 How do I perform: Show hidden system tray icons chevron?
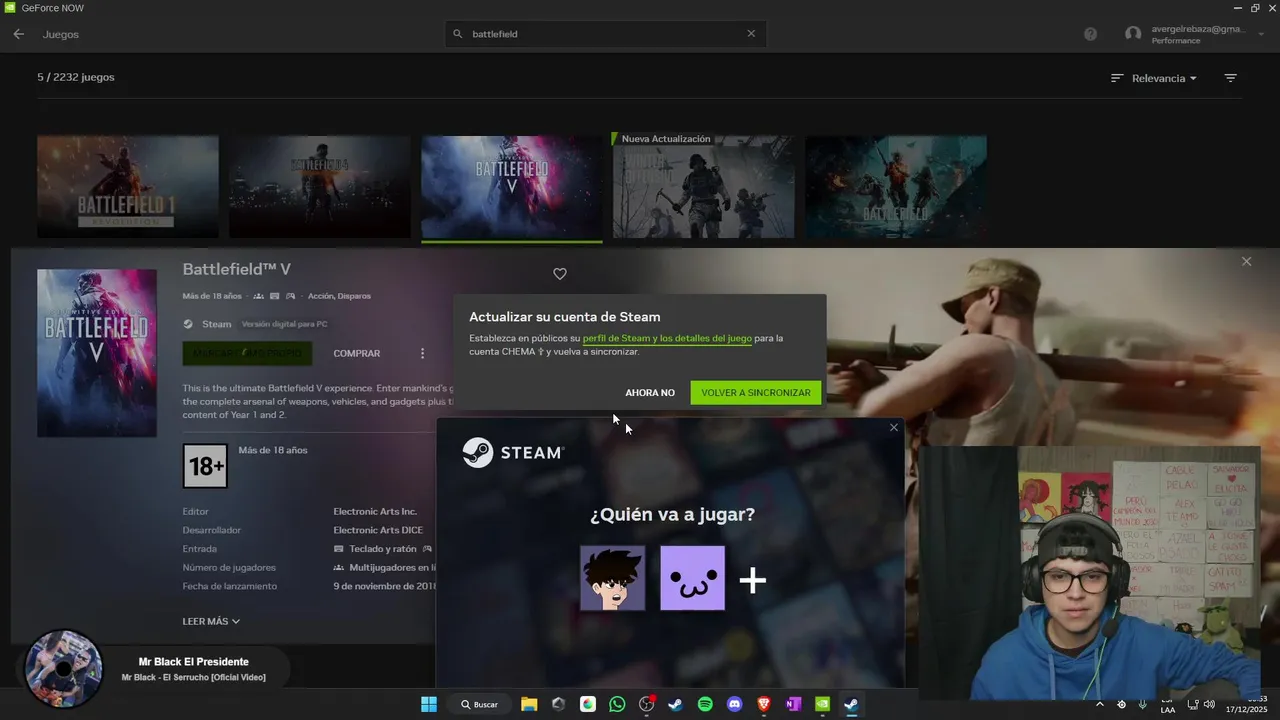(1100, 704)
